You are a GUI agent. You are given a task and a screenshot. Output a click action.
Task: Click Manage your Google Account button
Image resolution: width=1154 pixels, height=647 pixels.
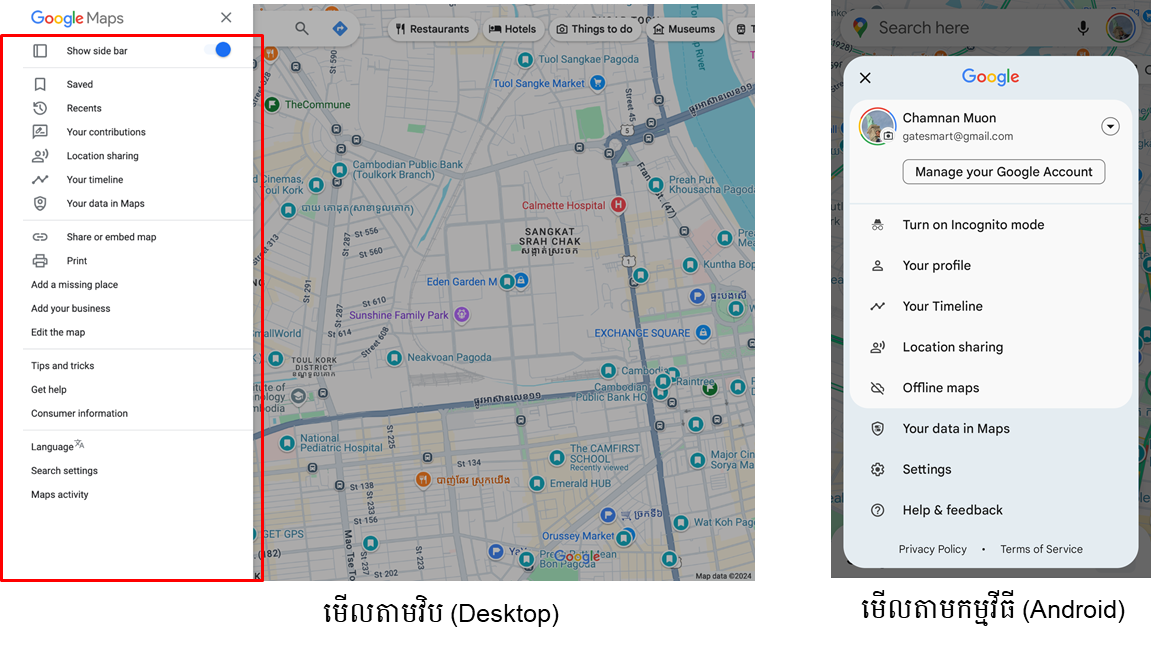pyautogui.click(x=1003, y=172)
